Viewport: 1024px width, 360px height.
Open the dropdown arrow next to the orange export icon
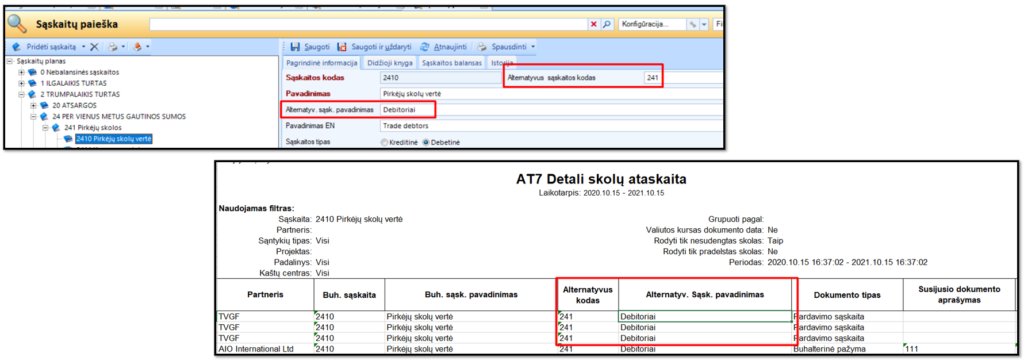click(x=148, y=47)
